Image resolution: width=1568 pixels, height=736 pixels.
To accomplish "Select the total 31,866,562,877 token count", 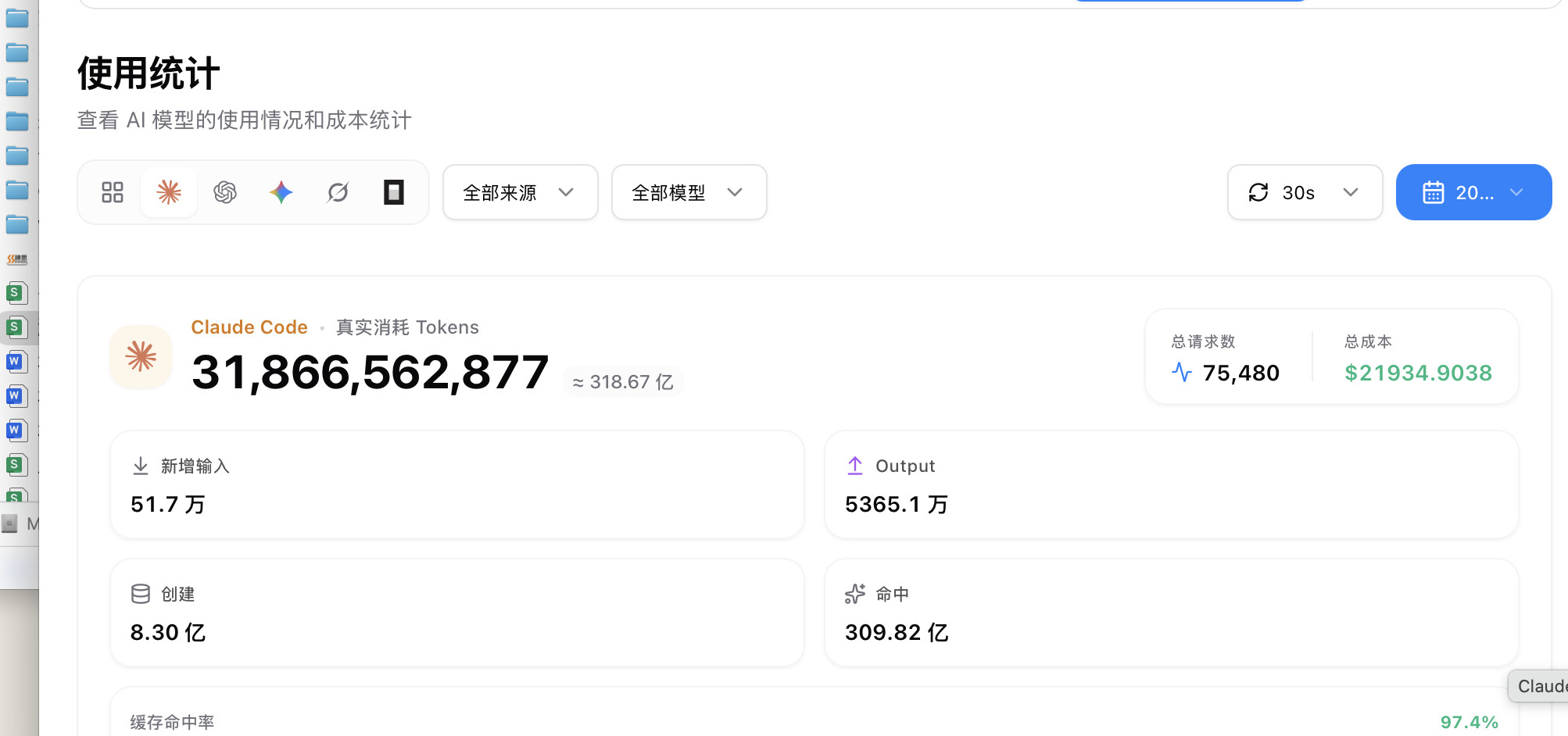I will (371, 372).
